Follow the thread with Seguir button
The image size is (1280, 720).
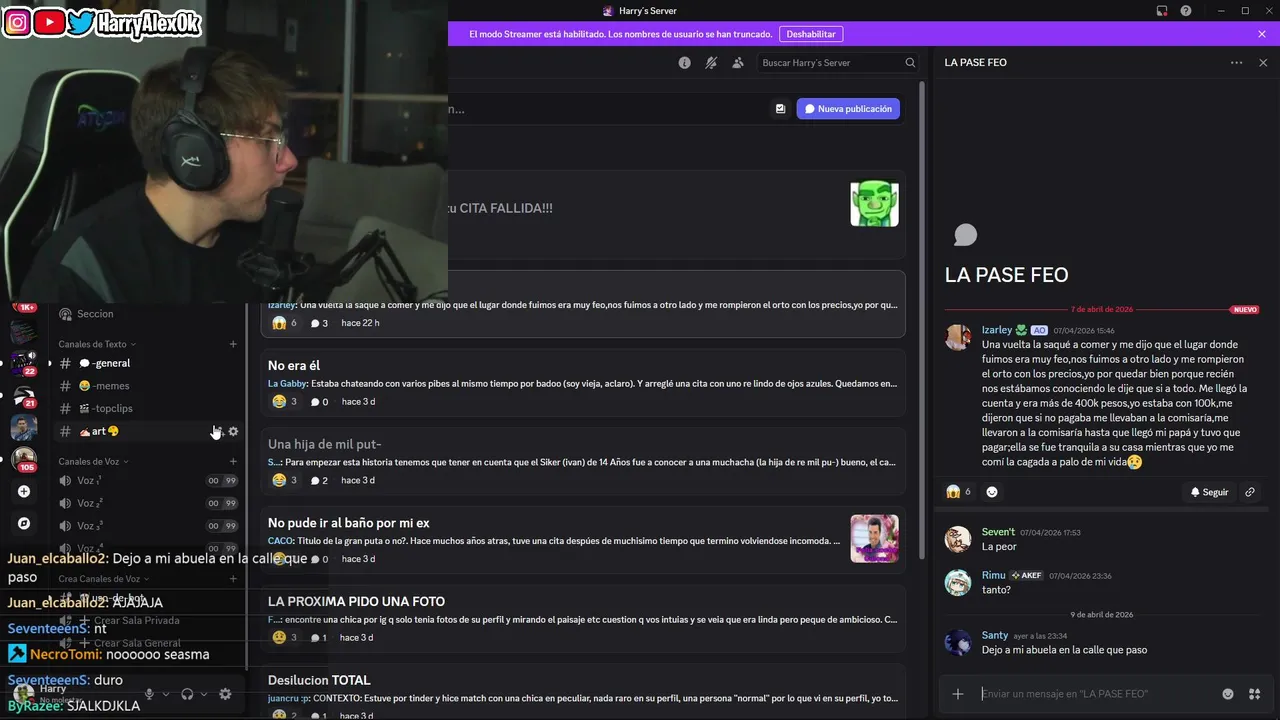[x=1209, y=492]
